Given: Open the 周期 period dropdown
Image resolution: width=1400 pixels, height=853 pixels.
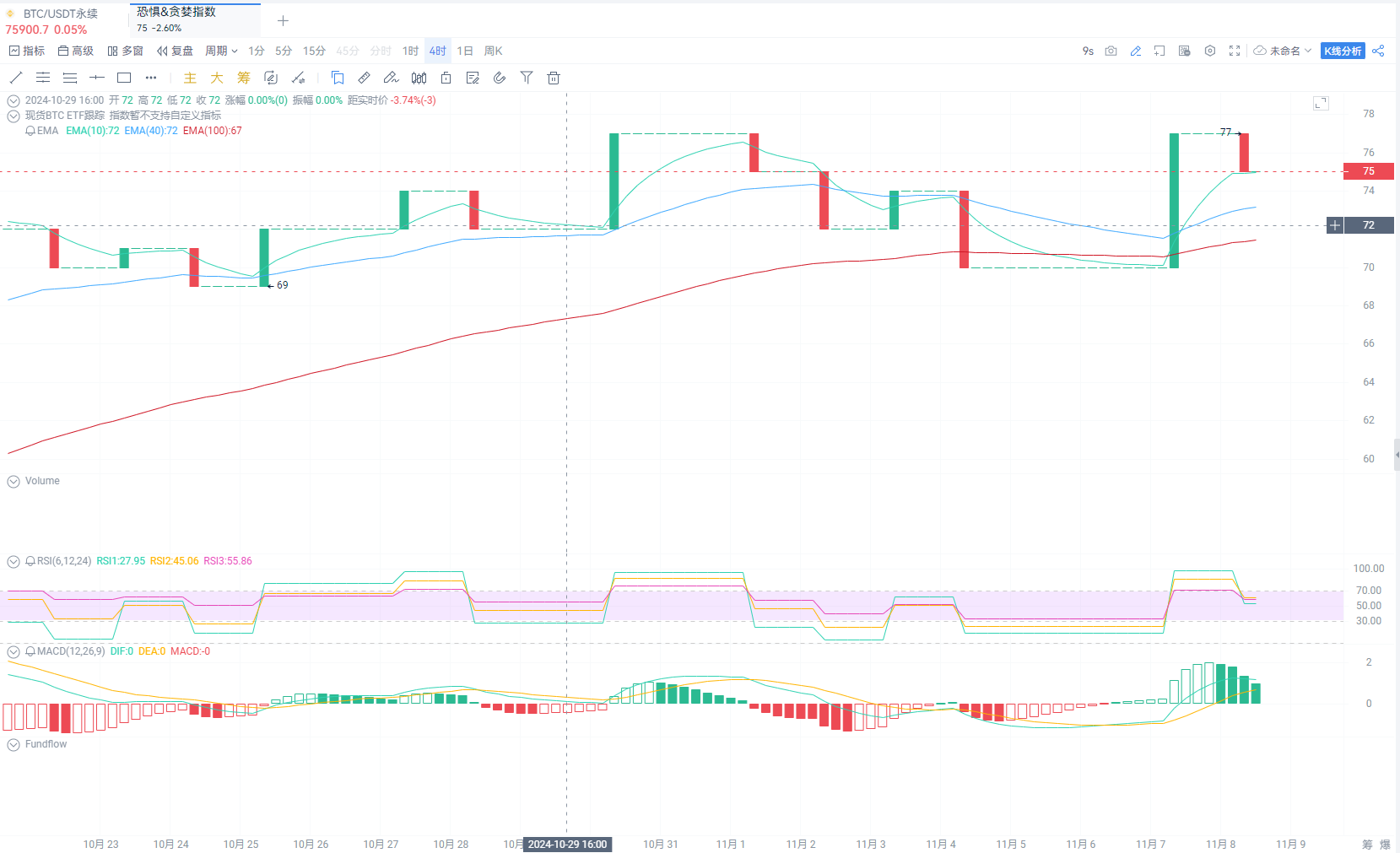Looking at the screenshot, I should [221, 51].
